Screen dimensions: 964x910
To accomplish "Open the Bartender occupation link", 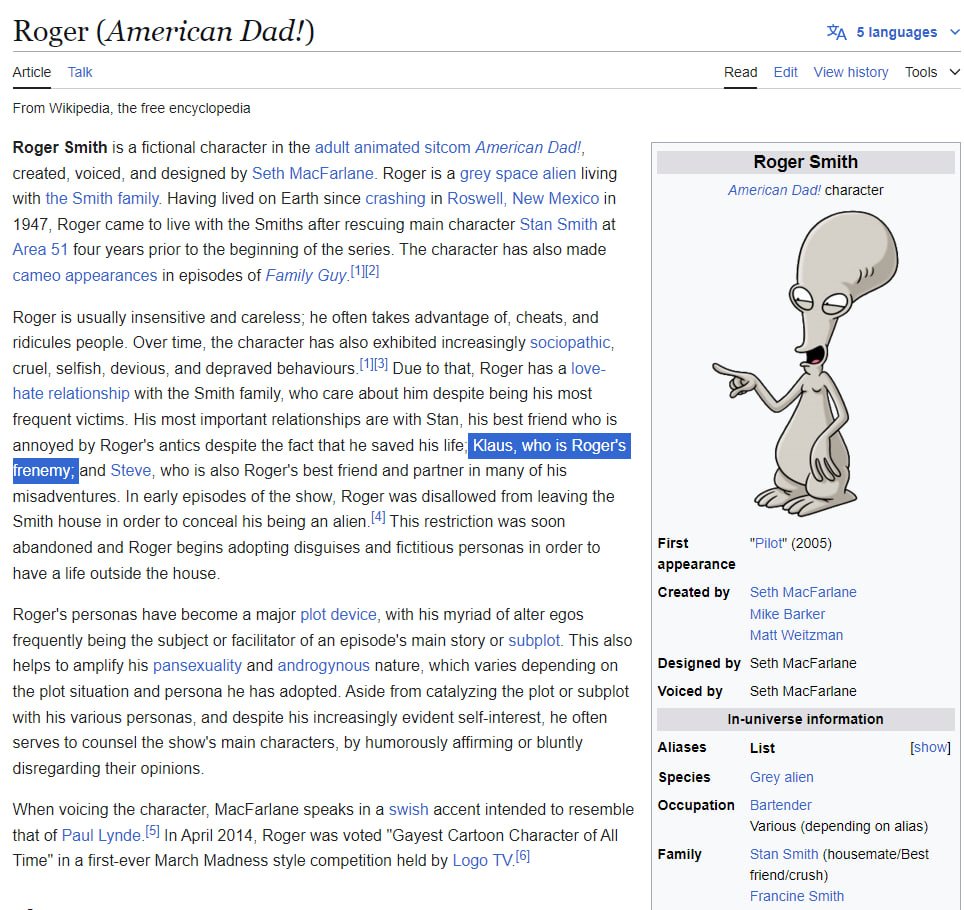I will 781,805.
